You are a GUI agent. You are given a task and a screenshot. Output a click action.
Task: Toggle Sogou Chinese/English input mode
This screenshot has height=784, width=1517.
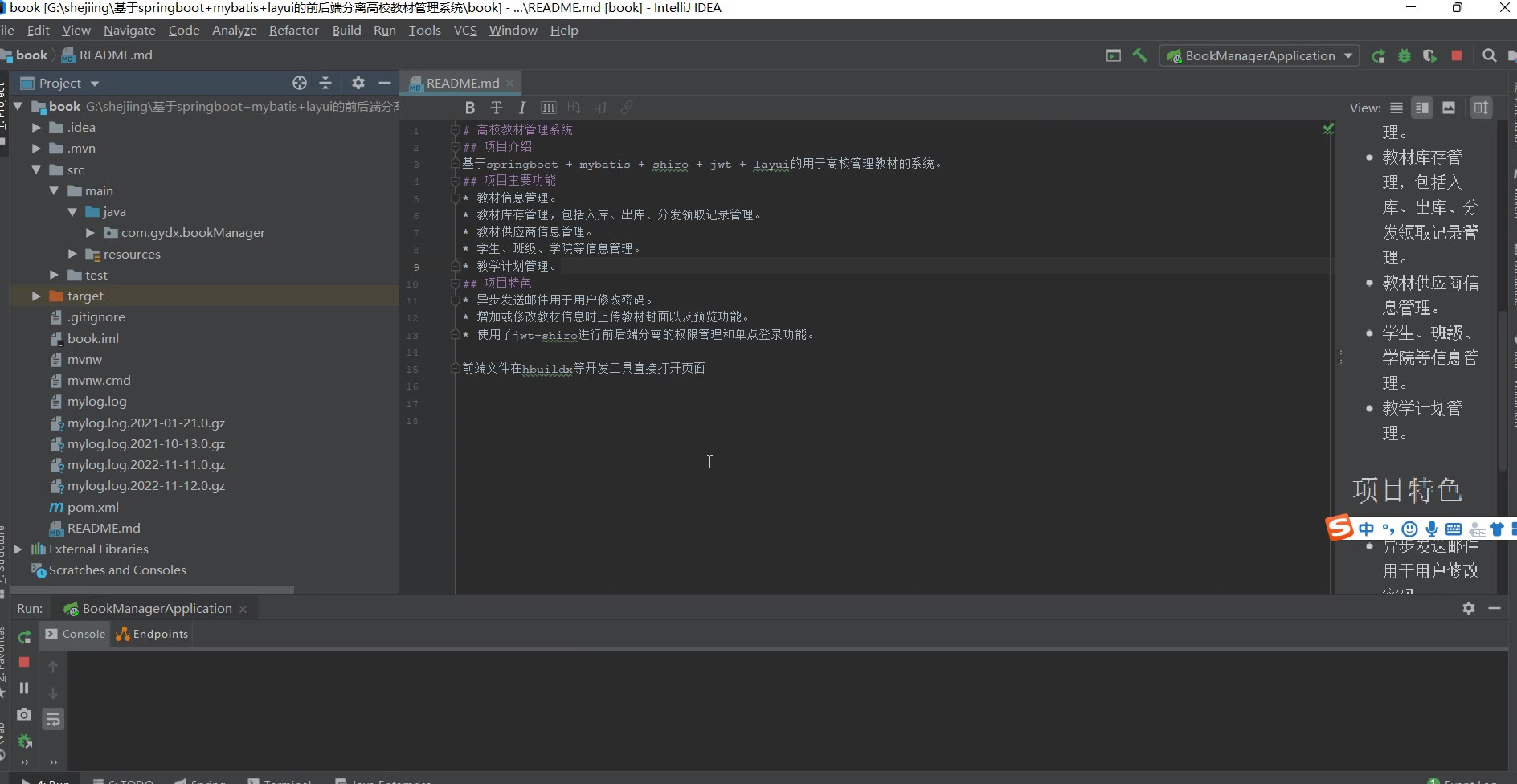tap(1366, 529)
